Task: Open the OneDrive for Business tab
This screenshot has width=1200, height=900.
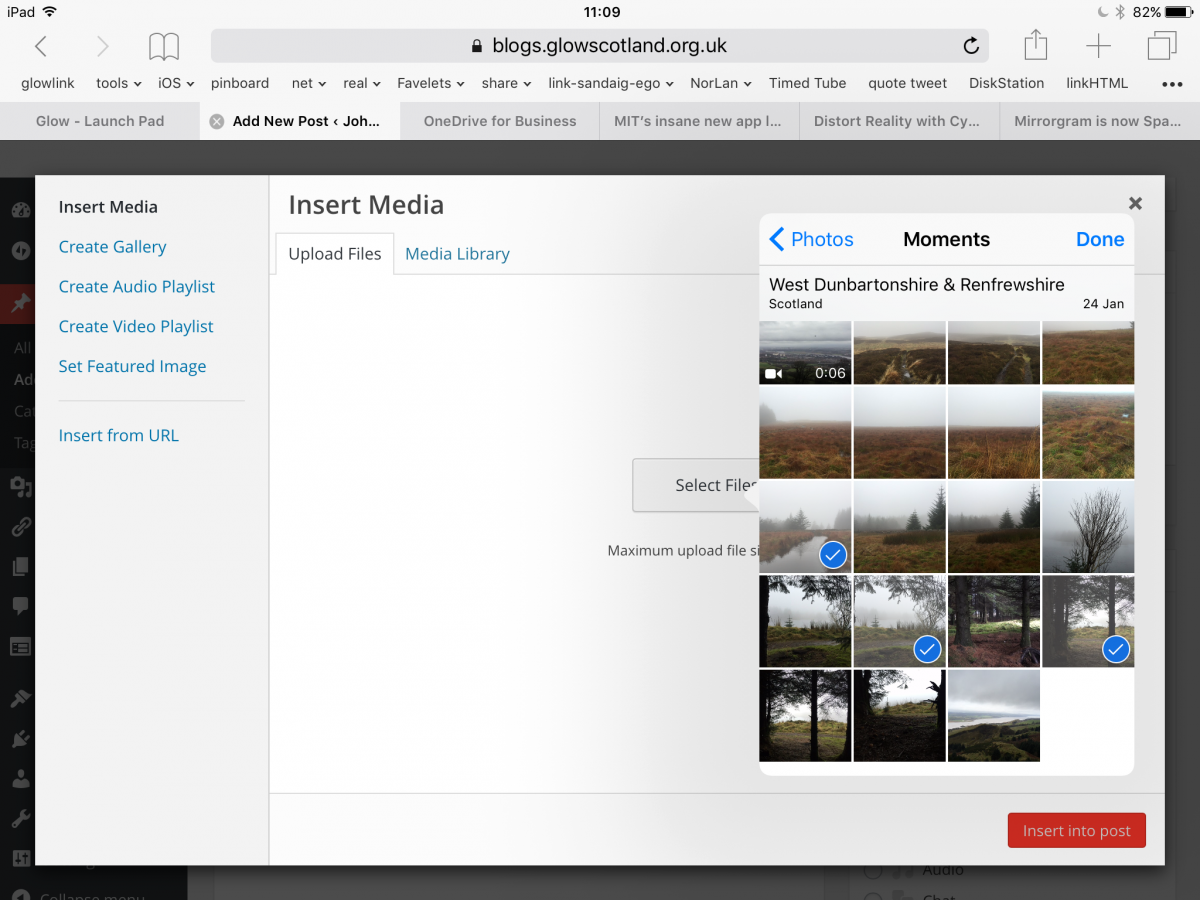Action: pyautogui.click(x=500, y=121)
